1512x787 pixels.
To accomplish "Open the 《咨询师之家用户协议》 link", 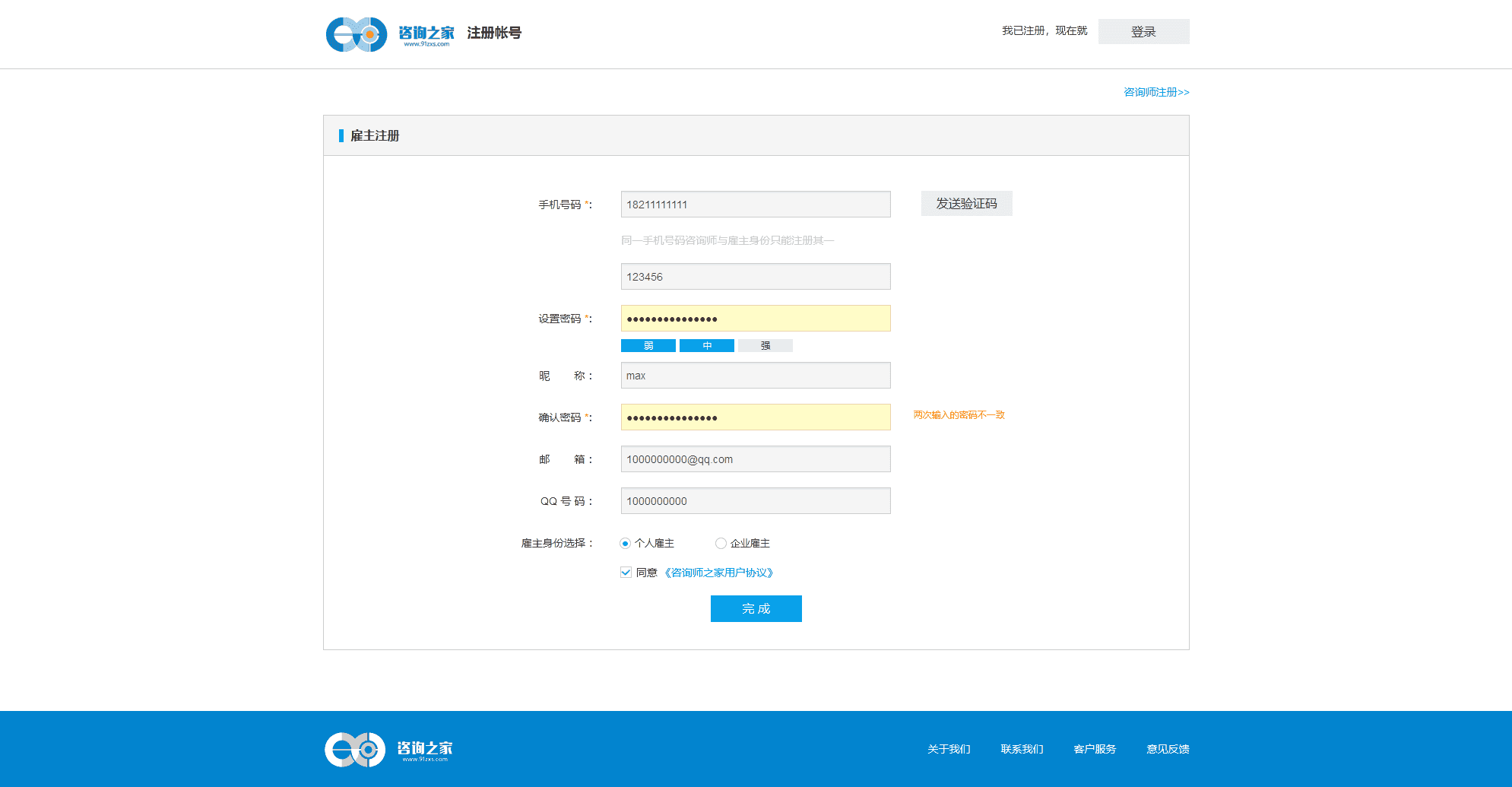I will [x=718, y=573].
